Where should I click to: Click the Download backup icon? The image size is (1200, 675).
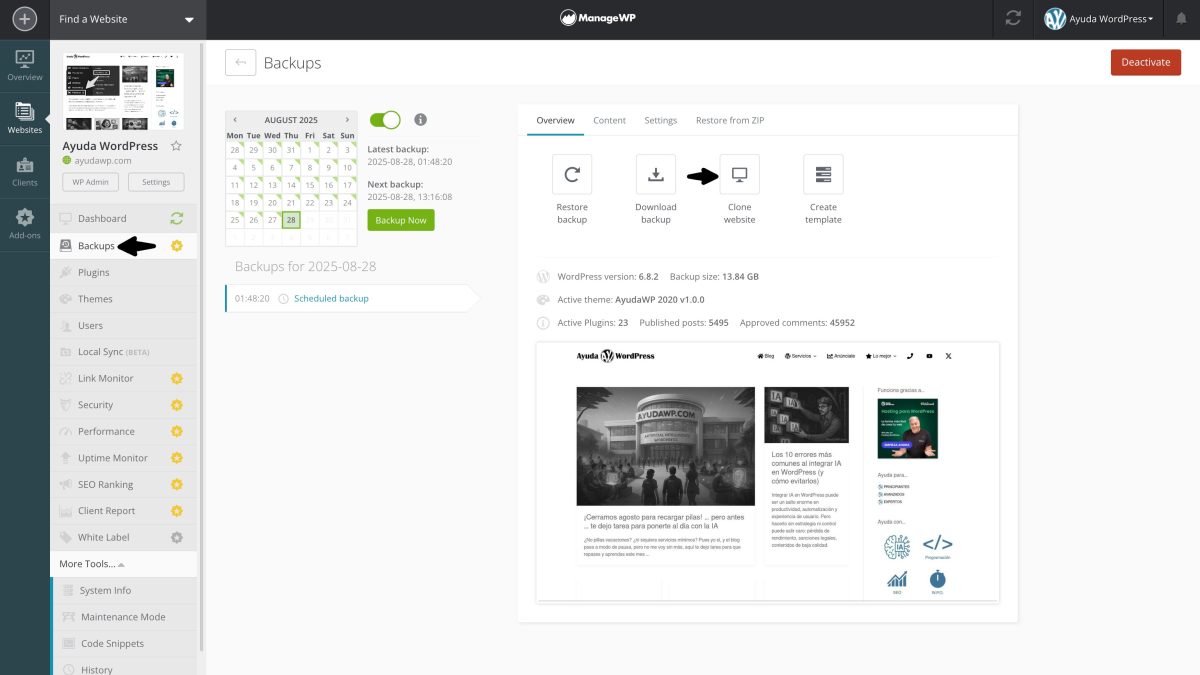(x=655, y=174)
